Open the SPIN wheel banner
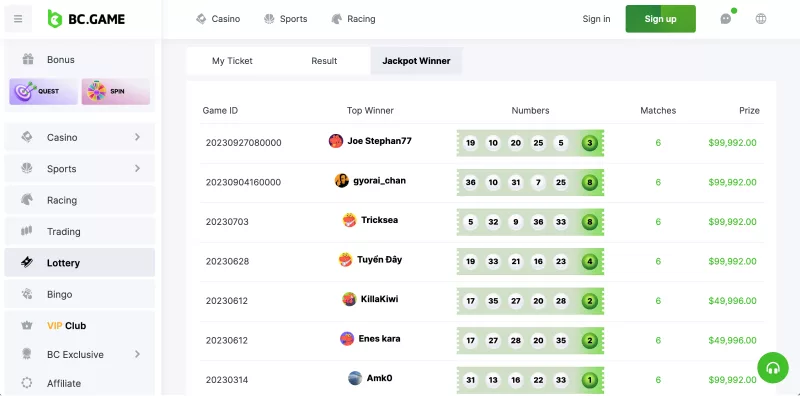This screenshot has width=800, height=396. point(116,91)
